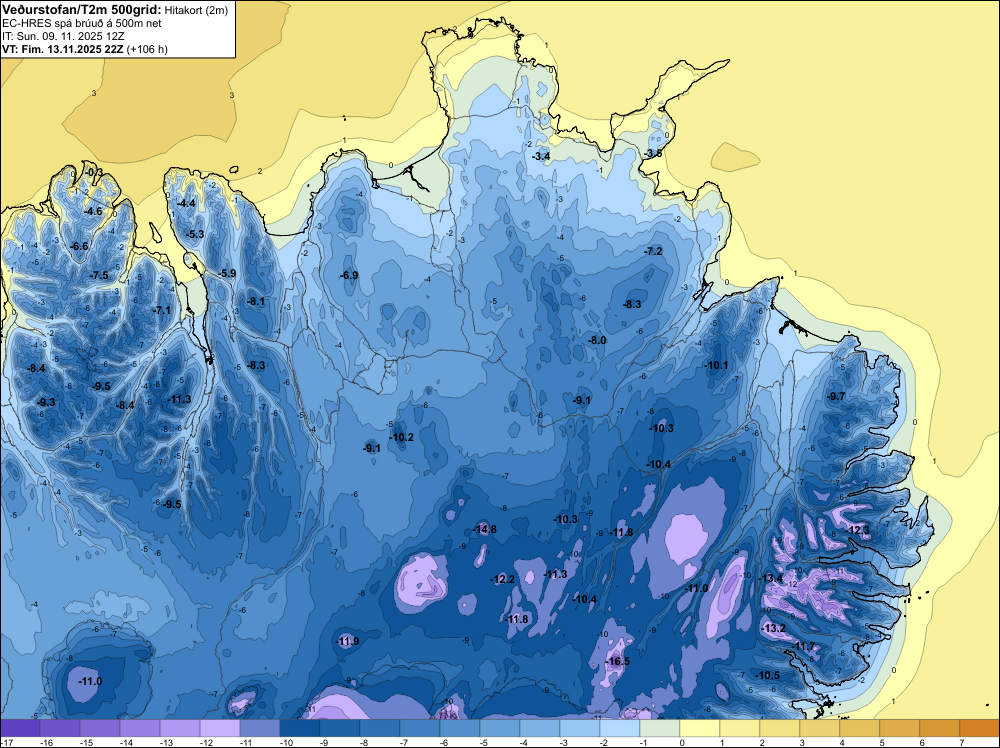Click the '-0.3' temperature value
Image resolution: width=1000 pixels, height=748 pixels.
(94, 172)
